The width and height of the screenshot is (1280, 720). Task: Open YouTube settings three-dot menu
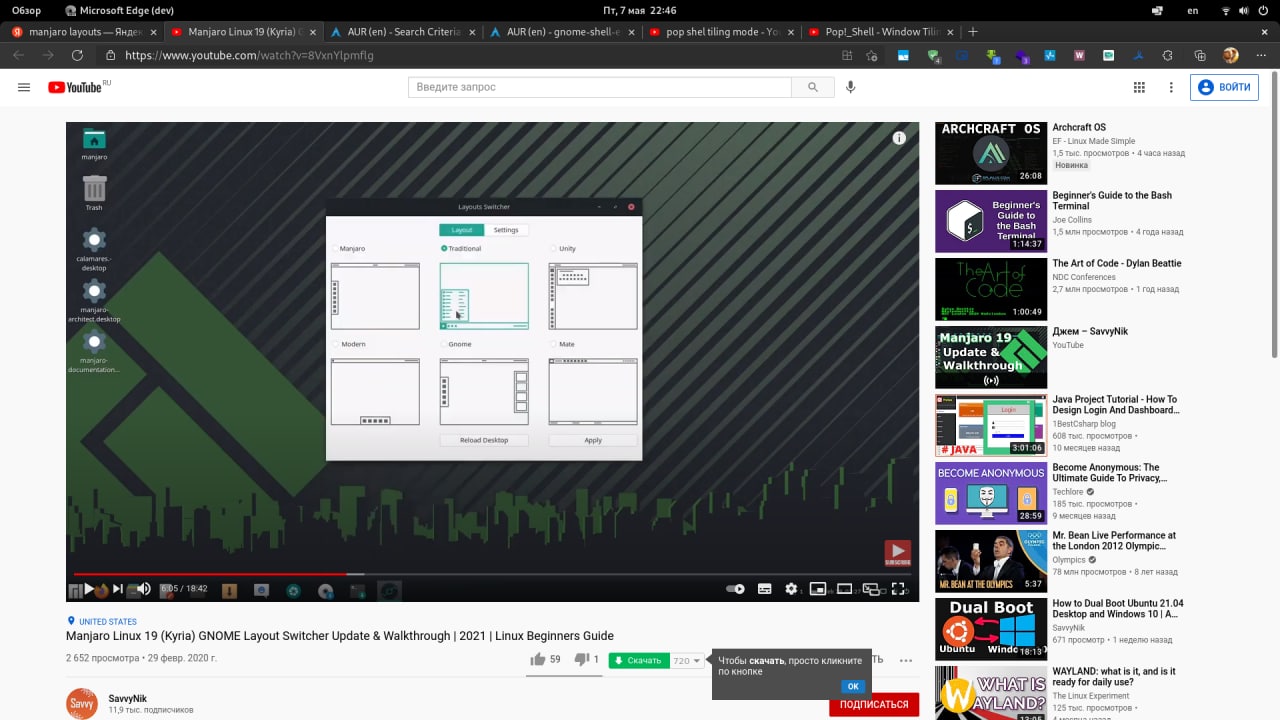click(1171, 87)
